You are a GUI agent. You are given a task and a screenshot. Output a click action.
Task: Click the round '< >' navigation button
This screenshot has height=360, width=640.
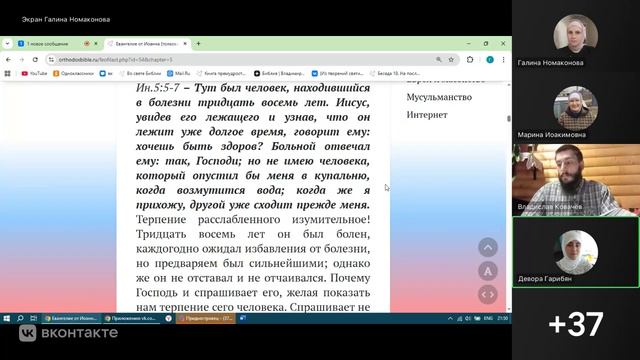[488, 294]
